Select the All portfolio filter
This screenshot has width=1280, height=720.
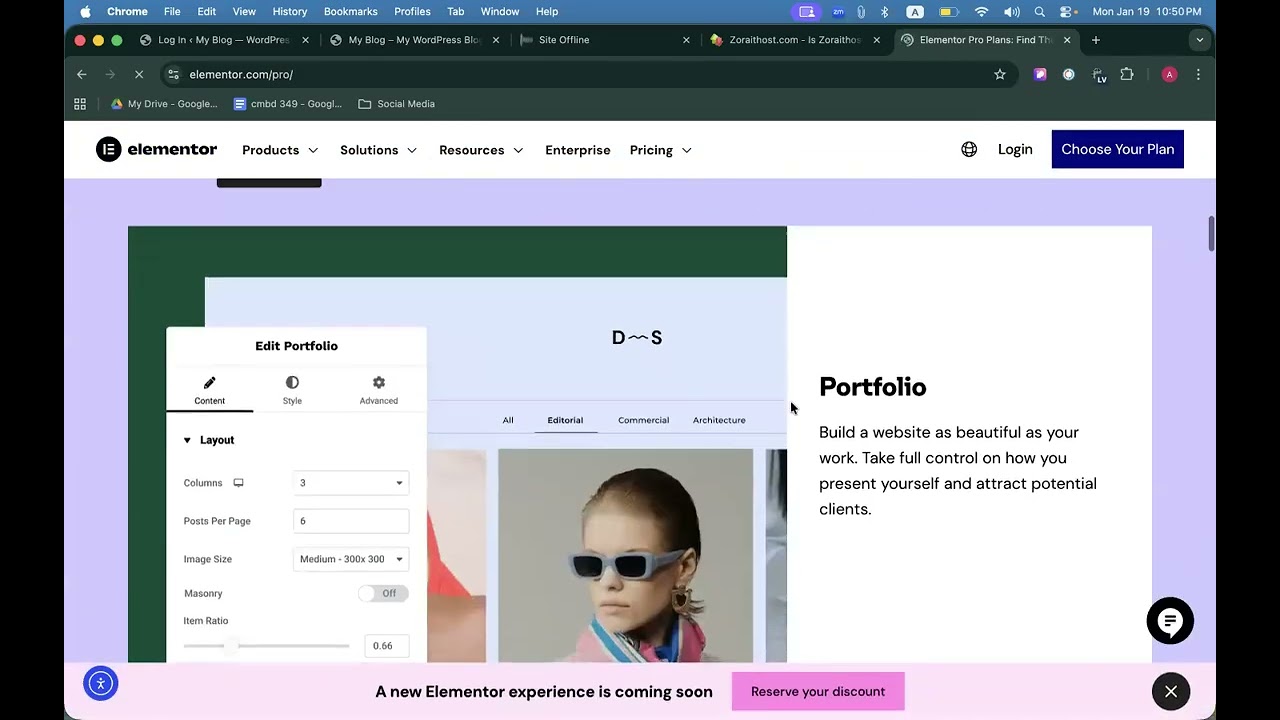tap(508, 420)
